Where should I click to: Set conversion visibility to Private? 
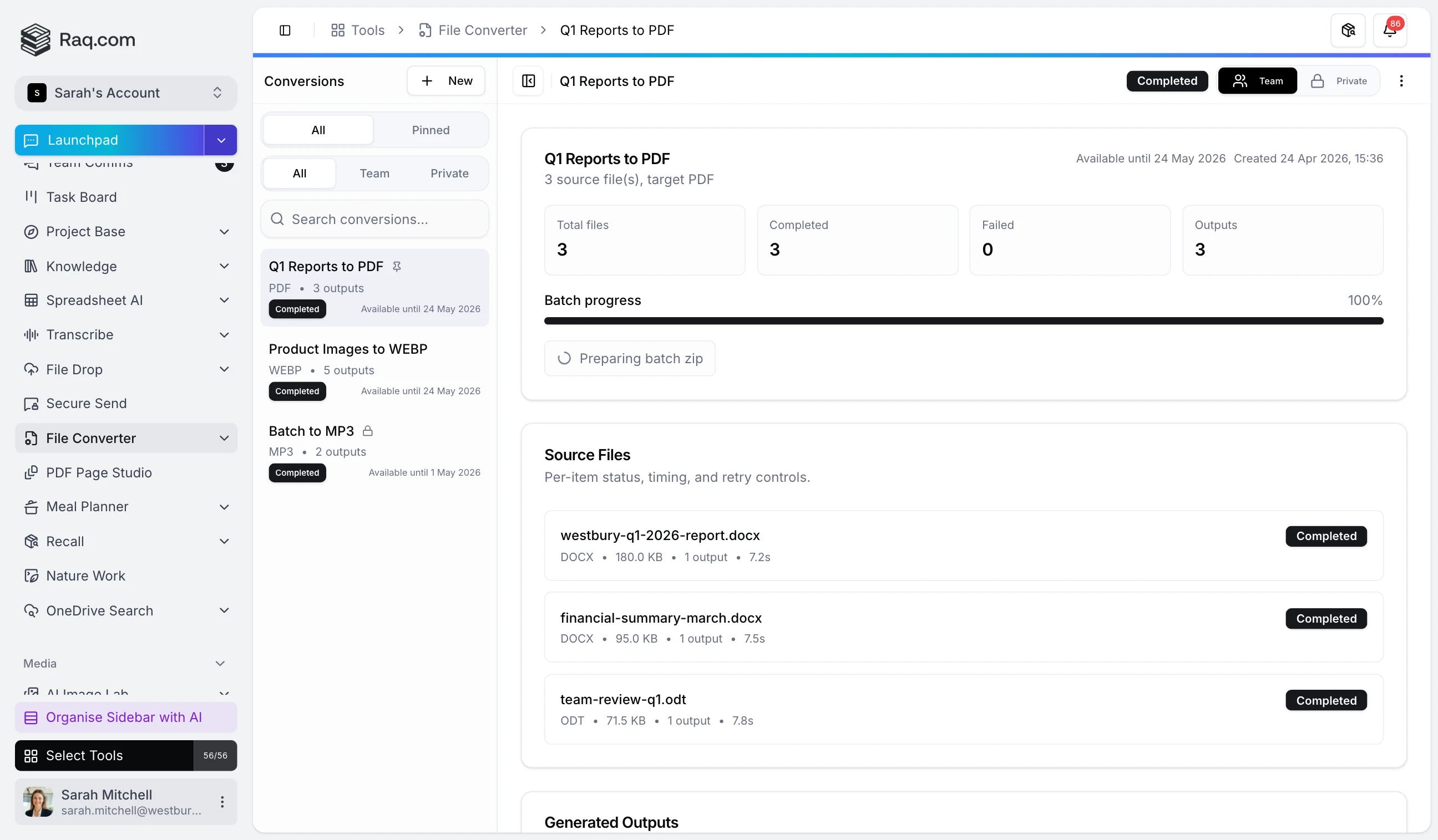coord(1339,81)
